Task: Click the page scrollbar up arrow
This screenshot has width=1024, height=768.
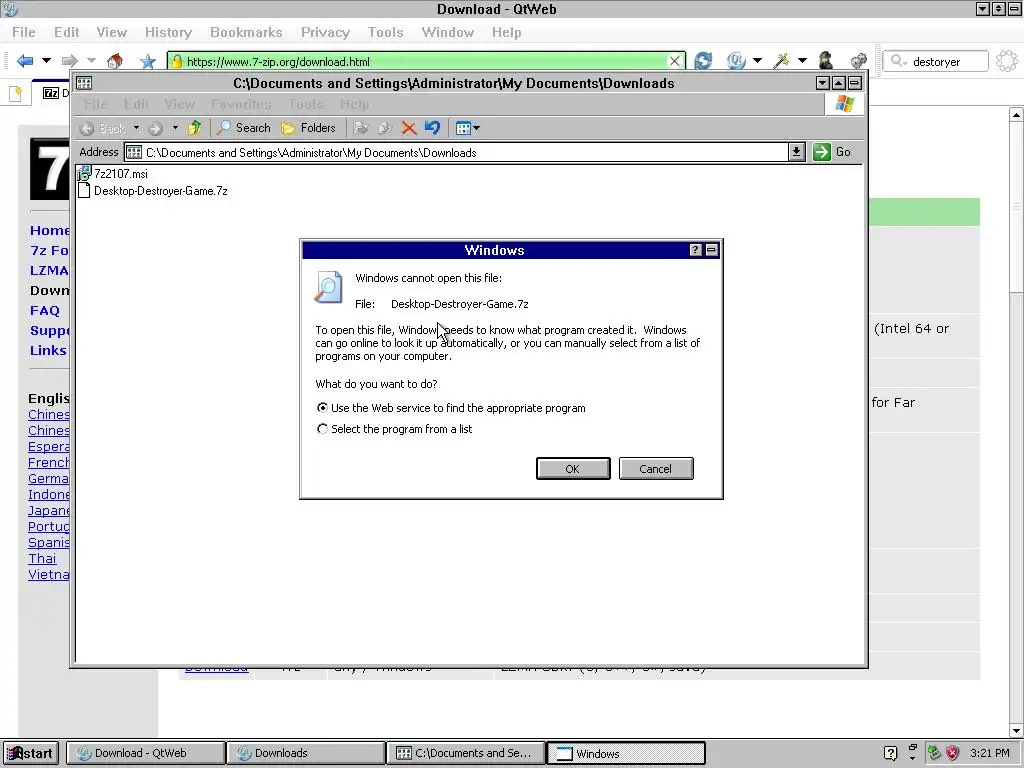Action: coord(1016,114)
